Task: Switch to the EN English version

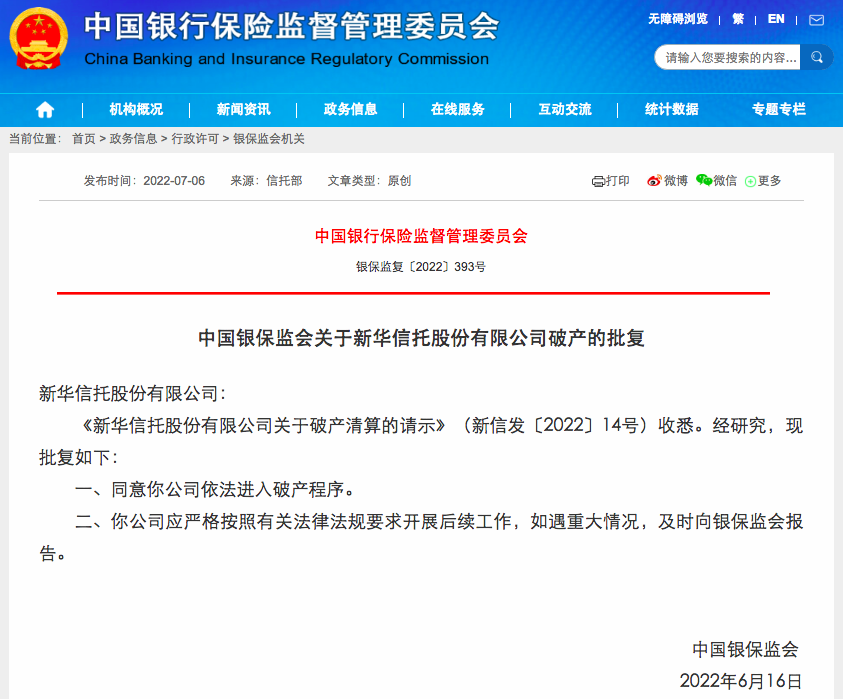Action: pos(776,19)
